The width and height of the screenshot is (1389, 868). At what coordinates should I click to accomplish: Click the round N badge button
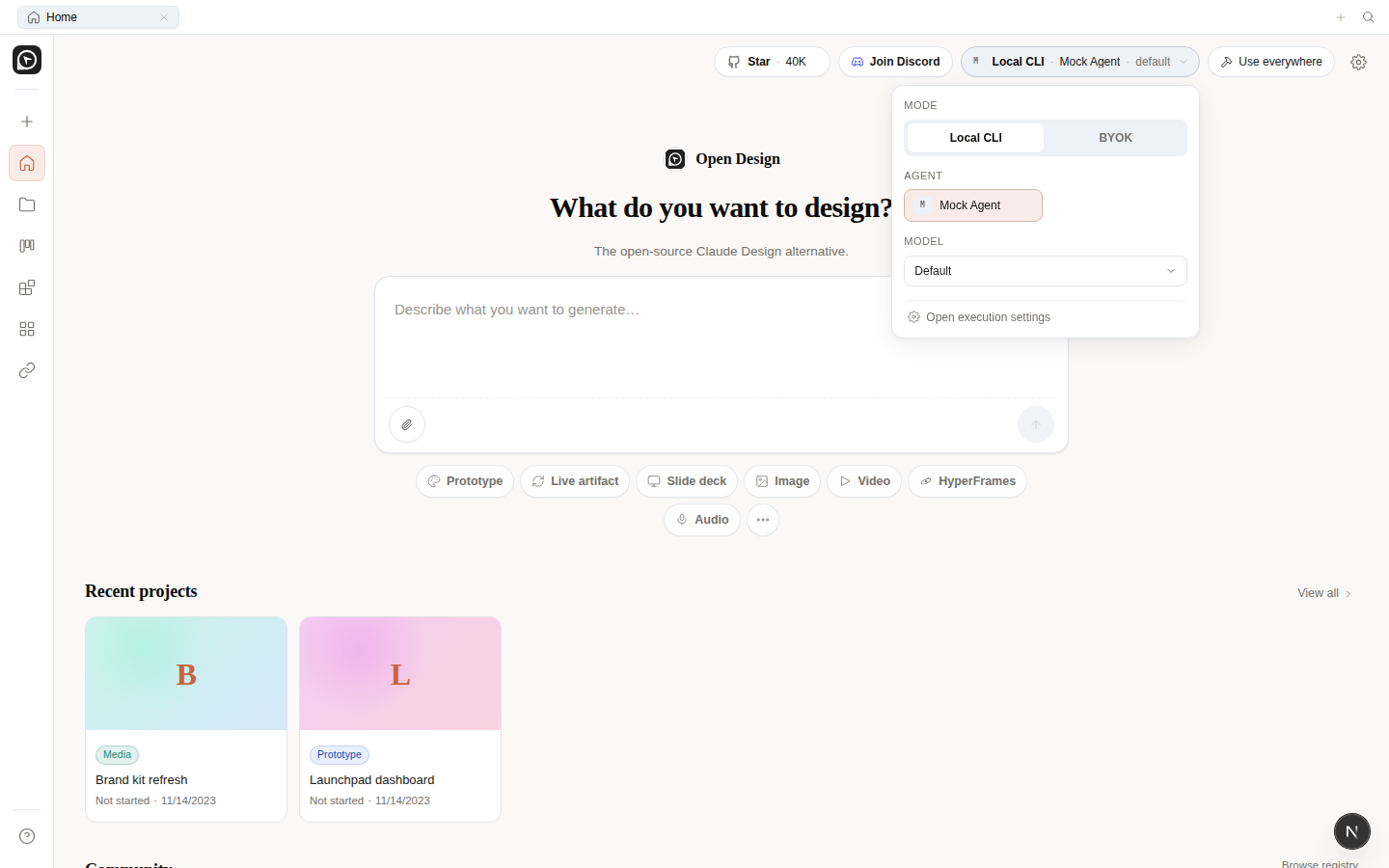1352,831
